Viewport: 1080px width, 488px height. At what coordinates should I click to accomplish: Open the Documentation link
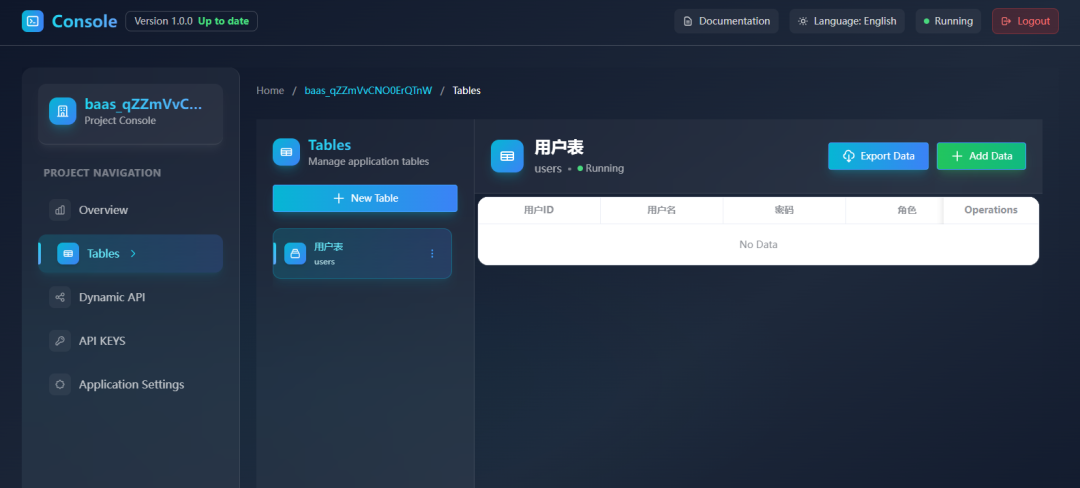click(x=727, y=21)
